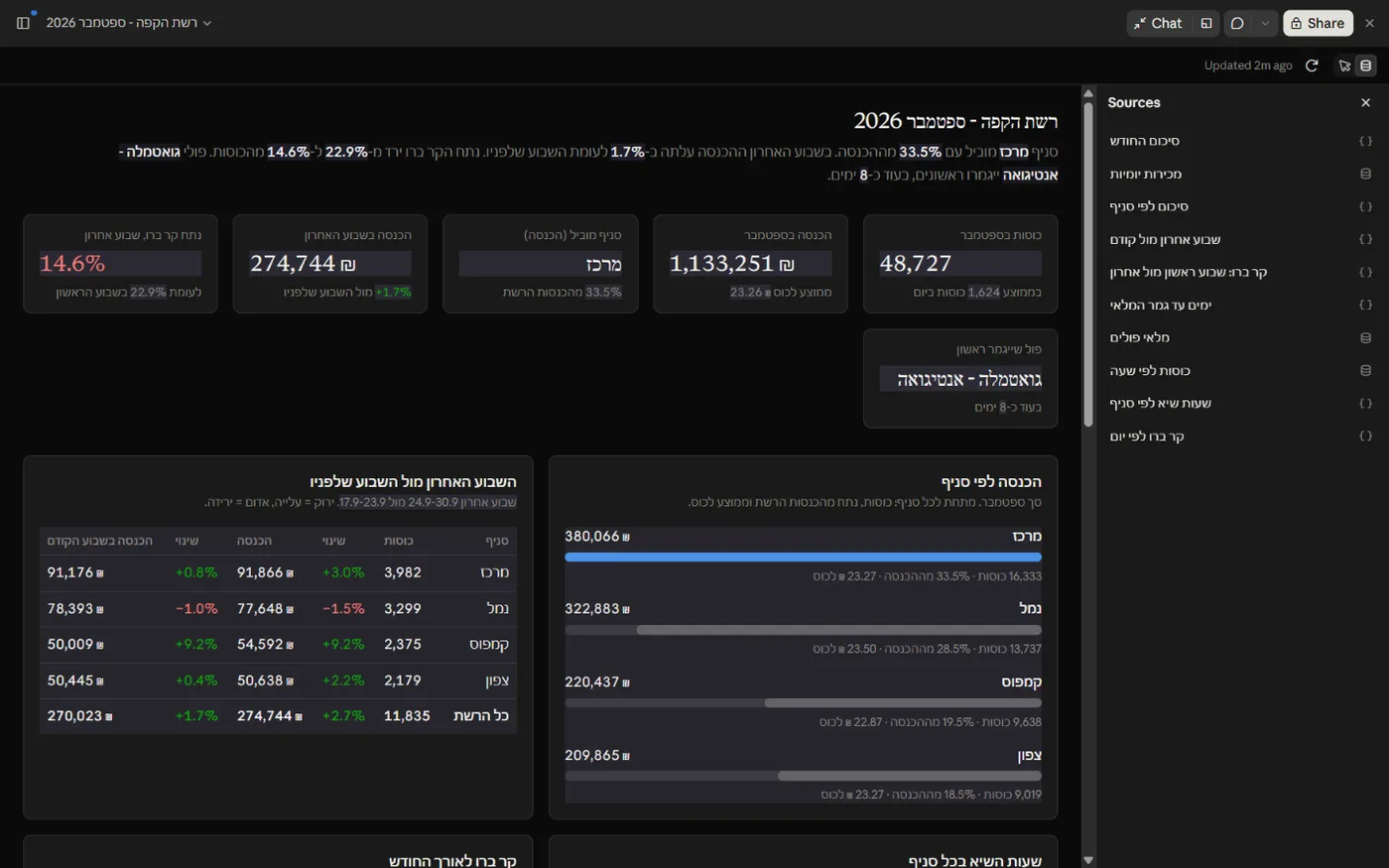Open the רשת הקפה - ספטמבר 2026 title dropdown
Image resolution: width=1389 pixels, height=868 pixels.
click(129, 23)
